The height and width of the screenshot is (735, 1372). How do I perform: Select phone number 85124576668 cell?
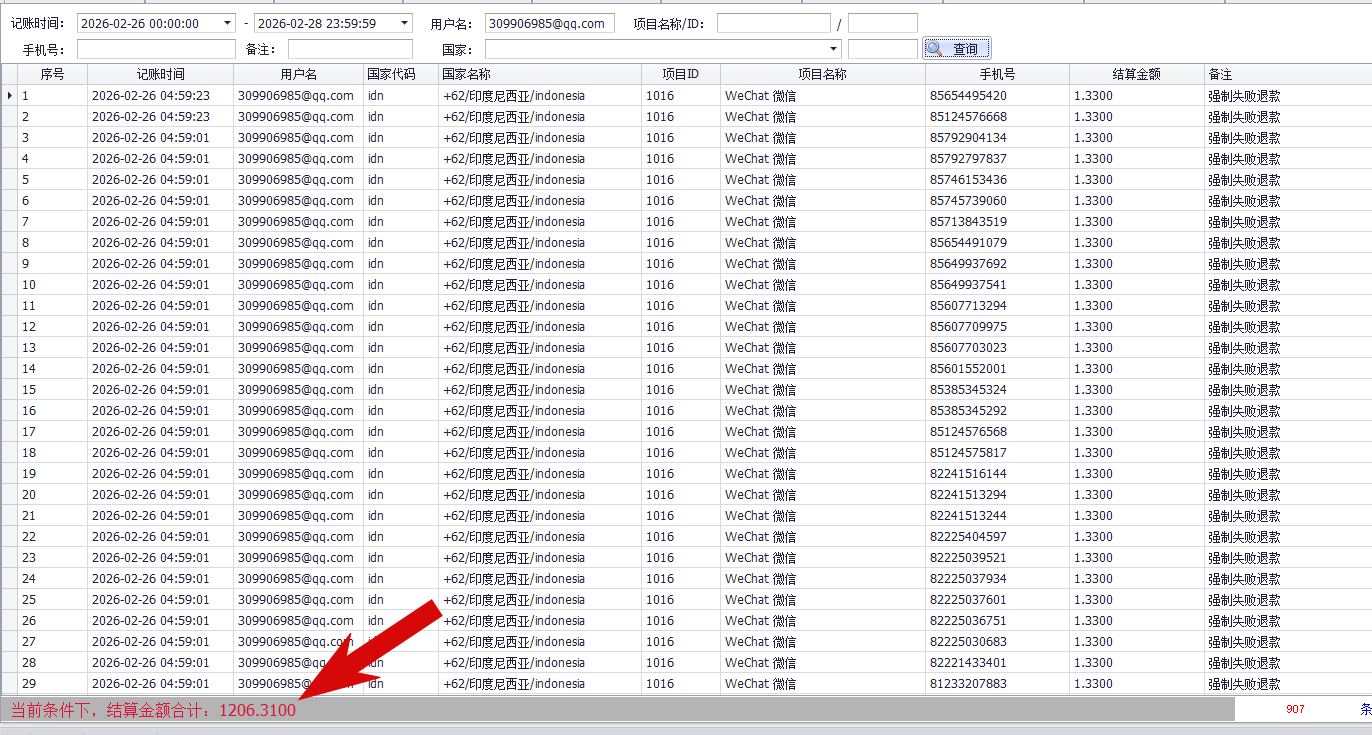(x=997, y=117)
